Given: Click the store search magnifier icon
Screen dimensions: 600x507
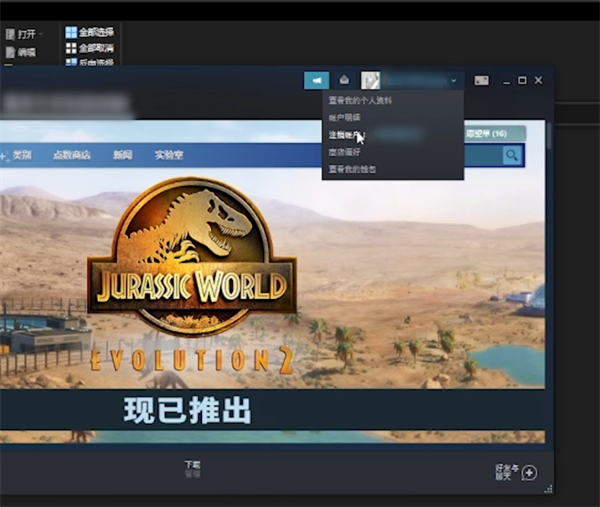Looking at the screenshot, I should [x=512, y=155].
